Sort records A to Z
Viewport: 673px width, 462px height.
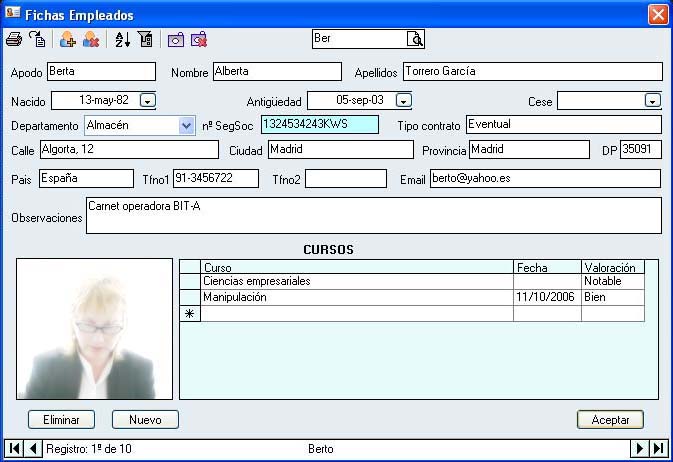pyautogui.click(x=122, y=40)
